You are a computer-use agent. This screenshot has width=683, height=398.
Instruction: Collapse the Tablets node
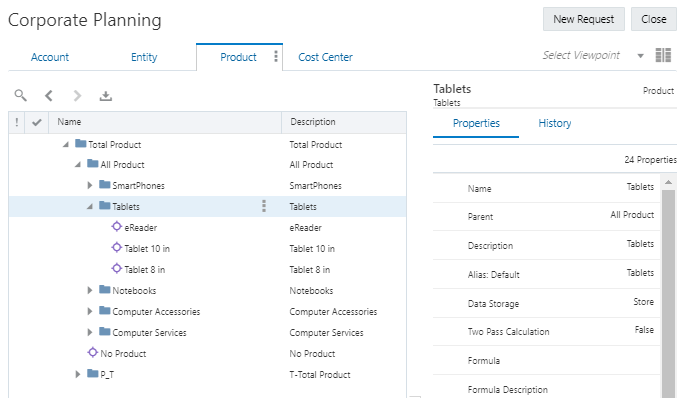coord(90,206)
